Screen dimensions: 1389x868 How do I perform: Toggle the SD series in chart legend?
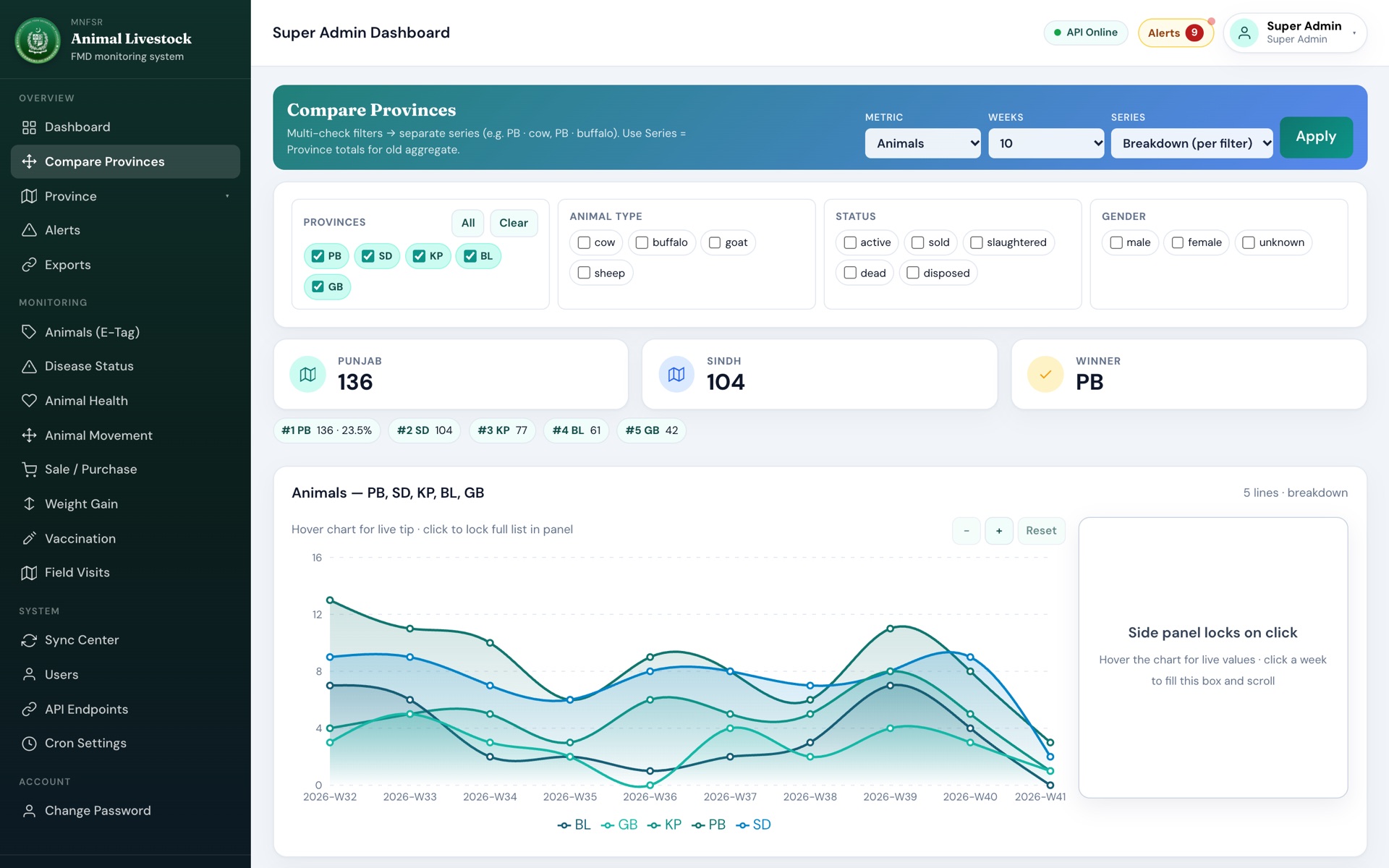click(754, 825)
